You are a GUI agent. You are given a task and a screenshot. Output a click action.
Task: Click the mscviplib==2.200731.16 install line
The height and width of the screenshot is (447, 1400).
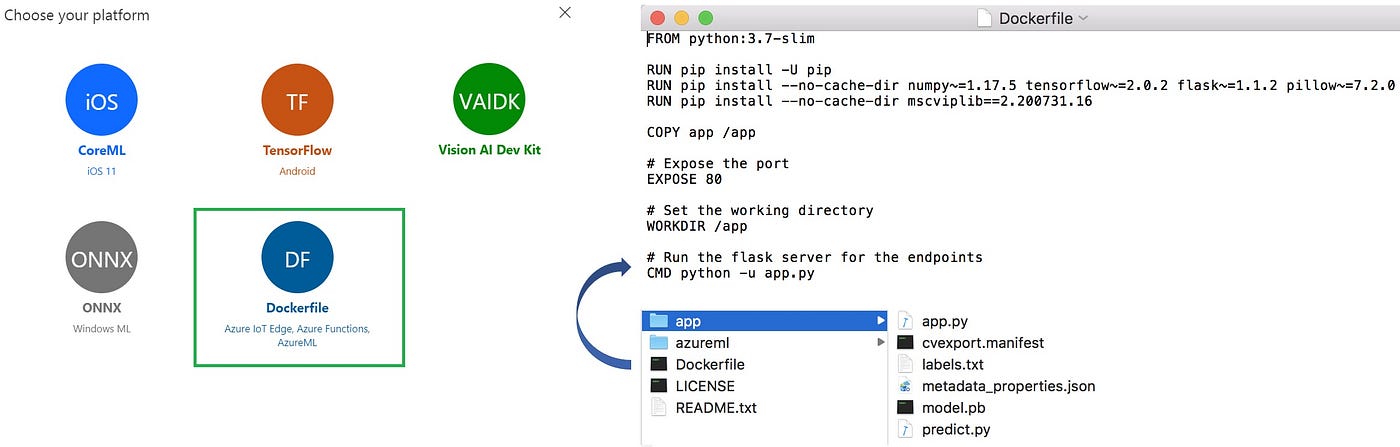[x=869, y=101]
